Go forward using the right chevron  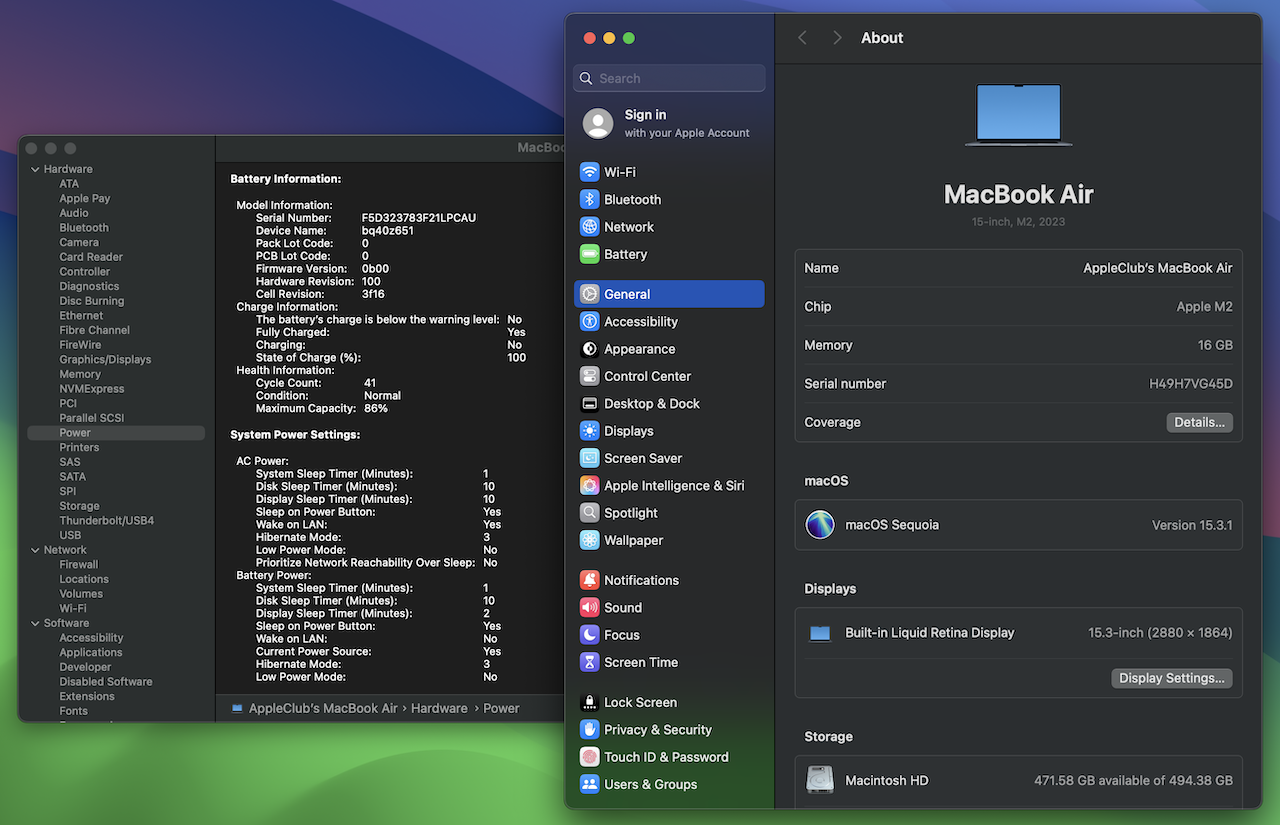(837, 38)
